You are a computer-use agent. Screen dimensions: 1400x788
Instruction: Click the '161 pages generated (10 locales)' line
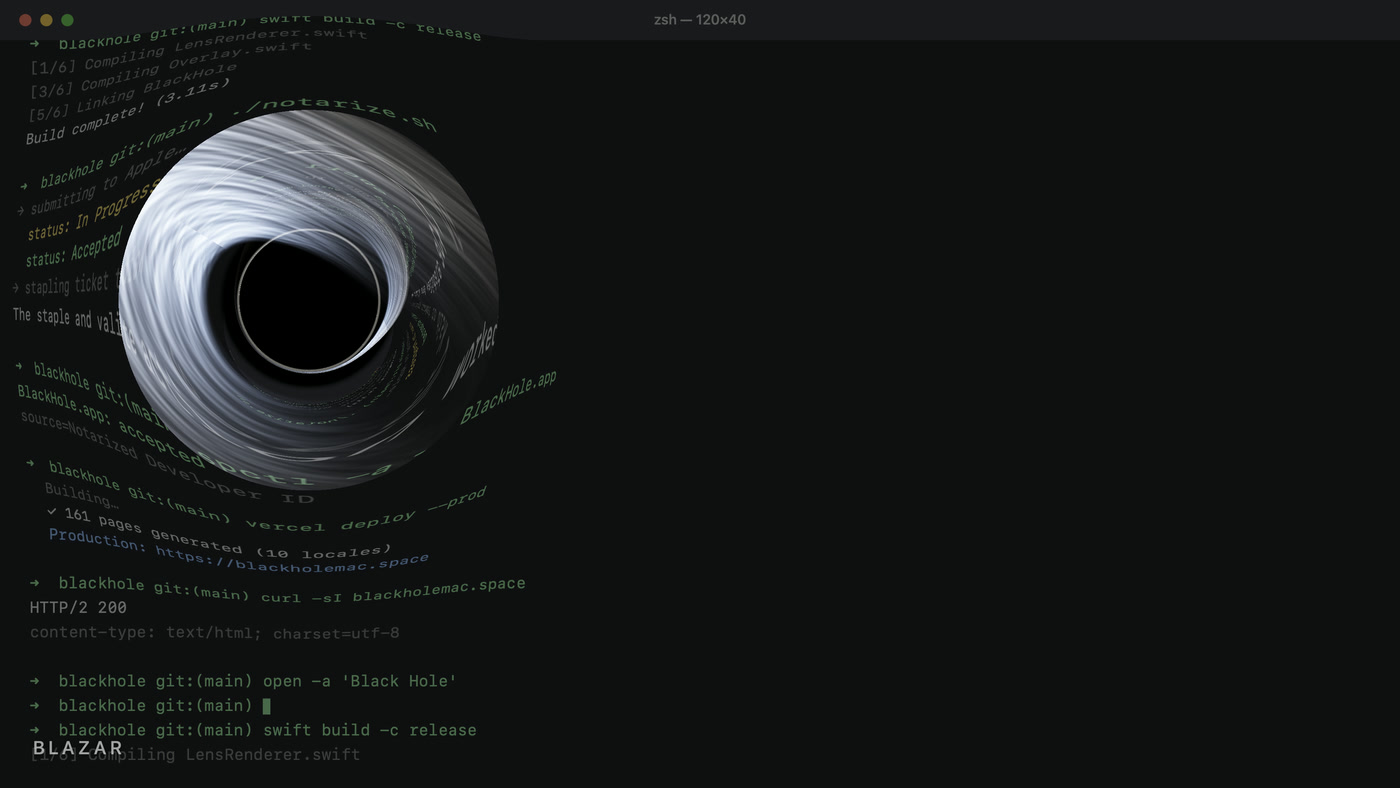pyautogui.click(x=218, y=535)
